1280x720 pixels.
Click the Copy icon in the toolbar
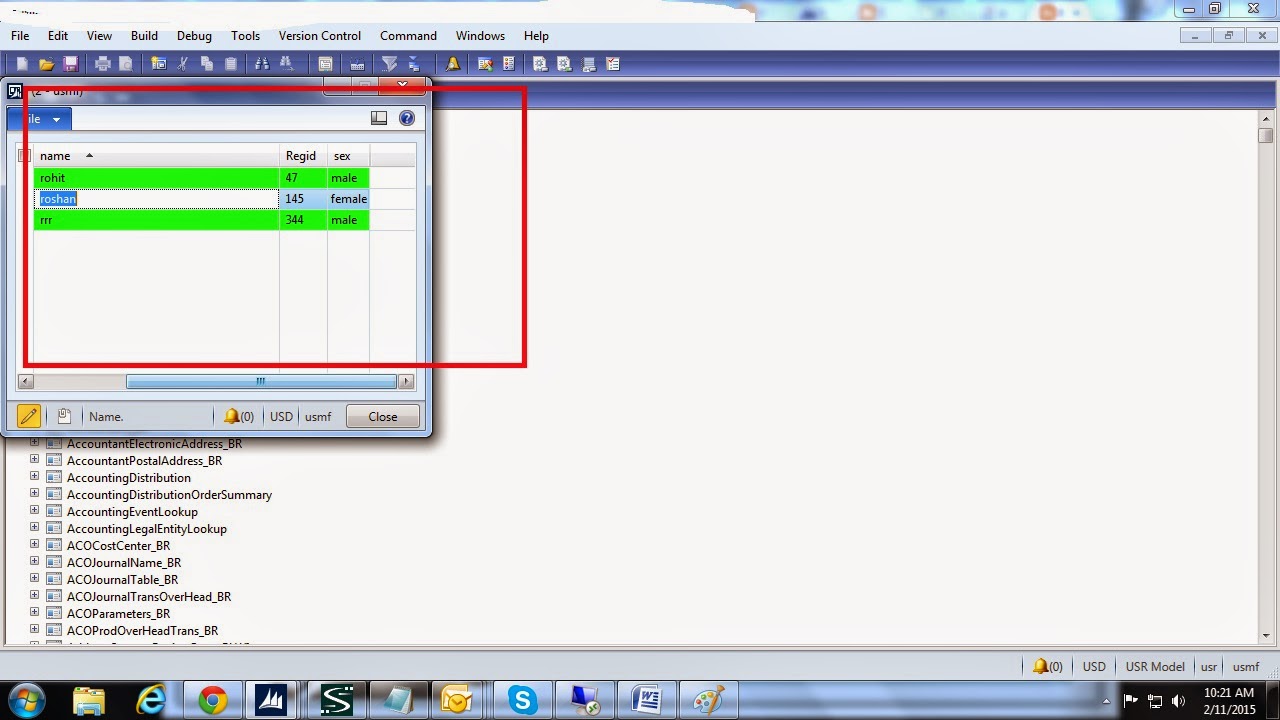(208, 63)
